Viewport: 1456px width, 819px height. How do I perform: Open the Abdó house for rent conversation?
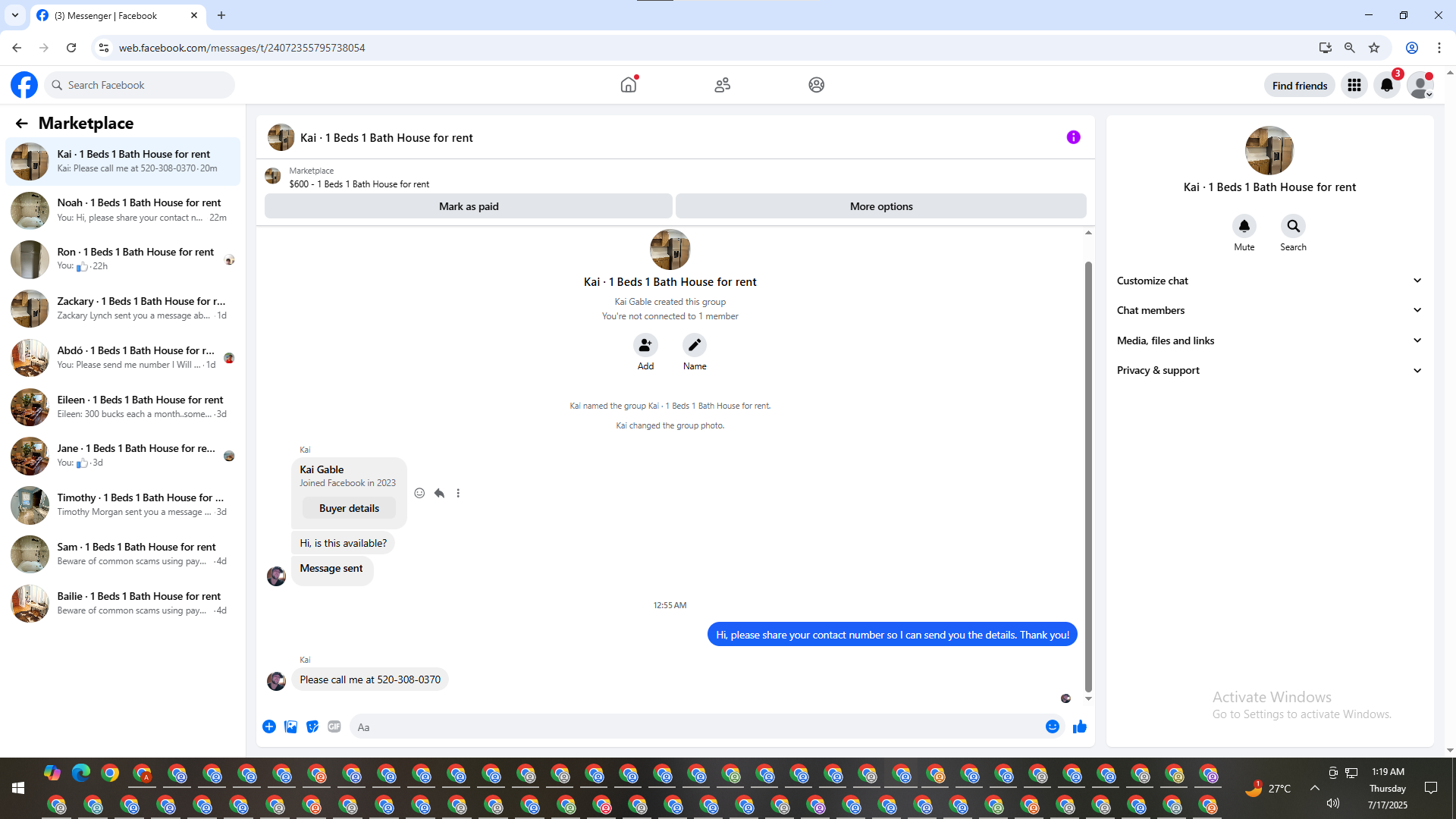coord(123,358)
